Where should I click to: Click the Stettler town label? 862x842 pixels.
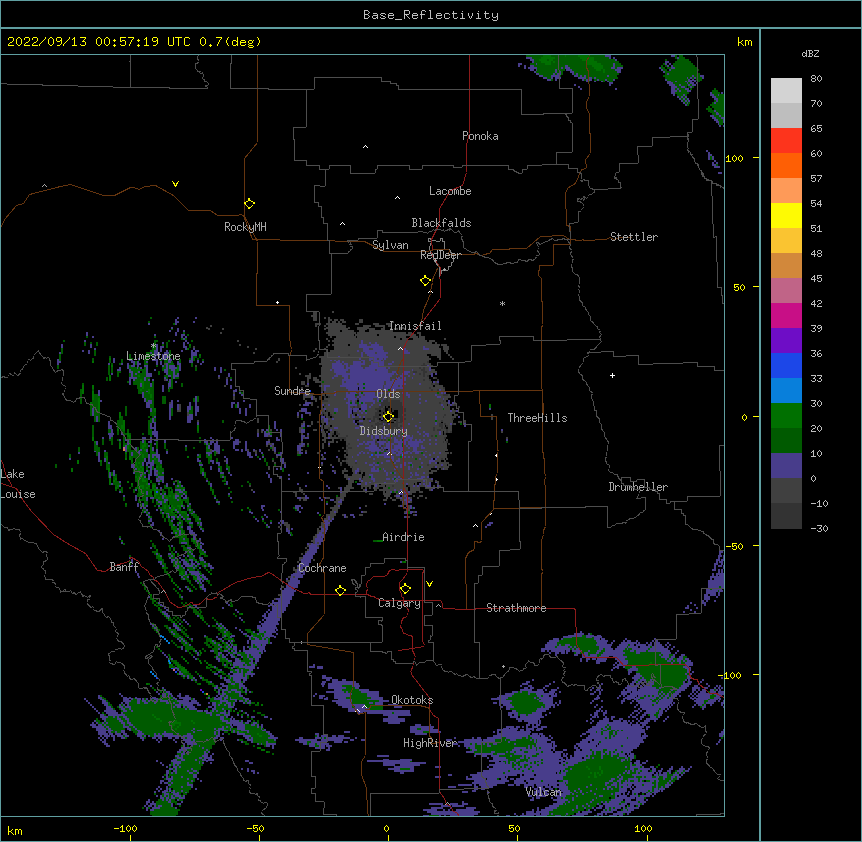click(x=634, y=237)
